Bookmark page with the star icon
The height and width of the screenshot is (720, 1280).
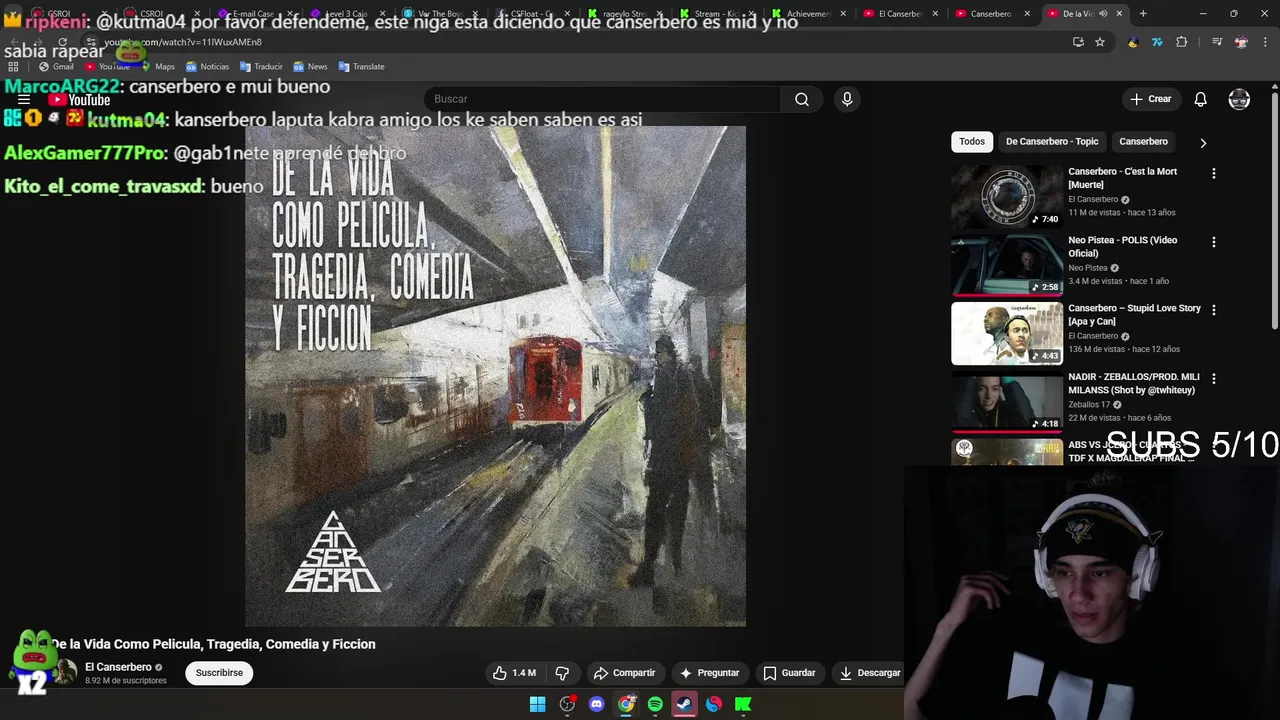pos(1100,42)
